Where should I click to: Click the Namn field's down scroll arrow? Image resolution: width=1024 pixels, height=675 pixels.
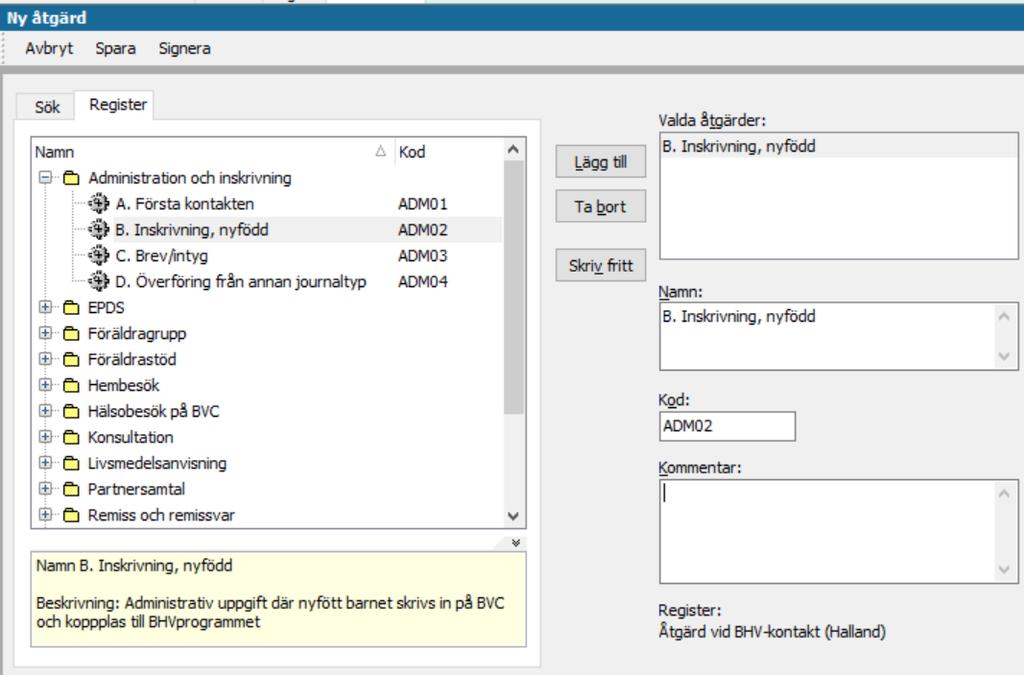tap(1004, 356)
